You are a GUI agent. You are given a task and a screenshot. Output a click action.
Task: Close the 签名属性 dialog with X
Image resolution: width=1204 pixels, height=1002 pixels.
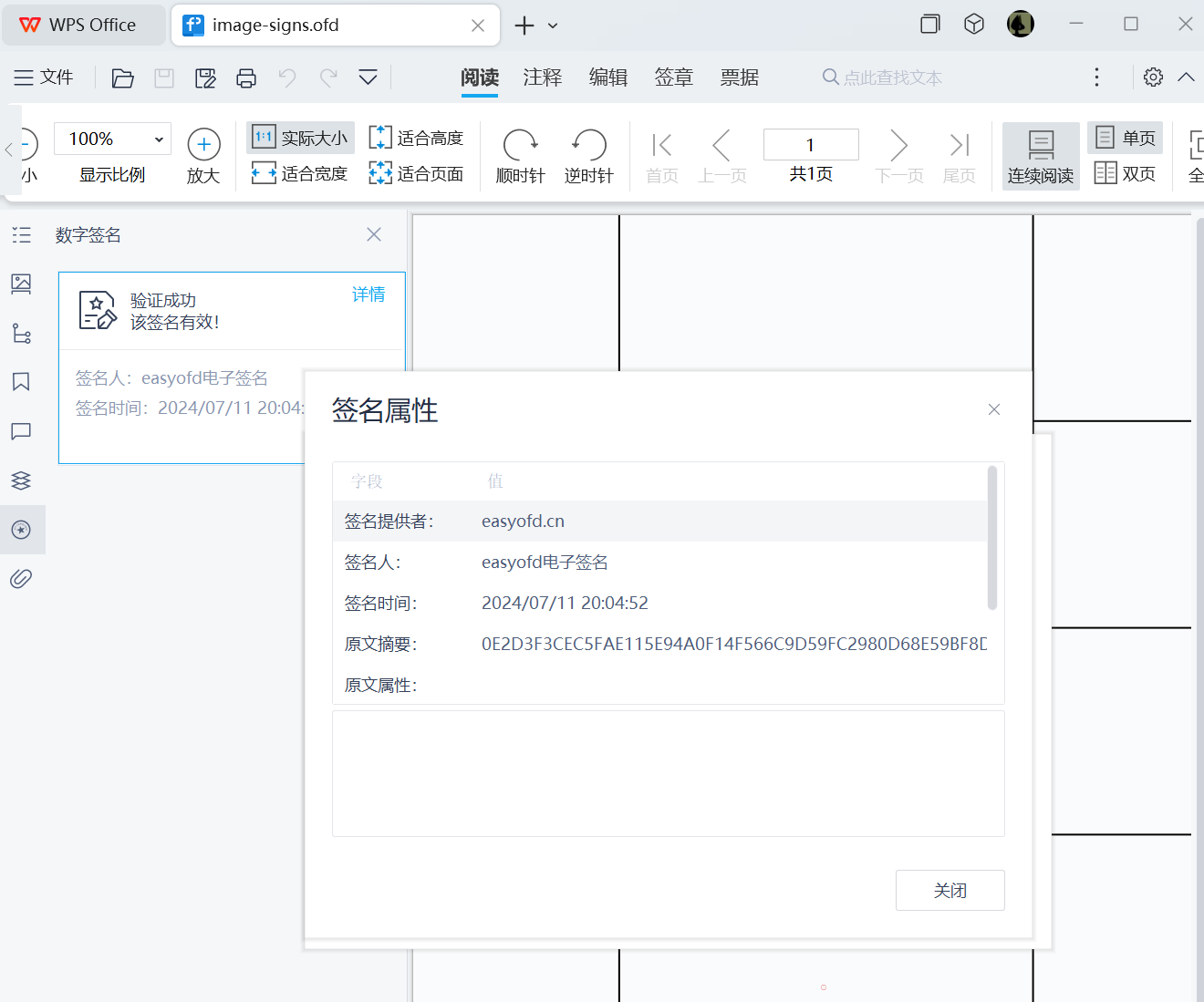994,409
